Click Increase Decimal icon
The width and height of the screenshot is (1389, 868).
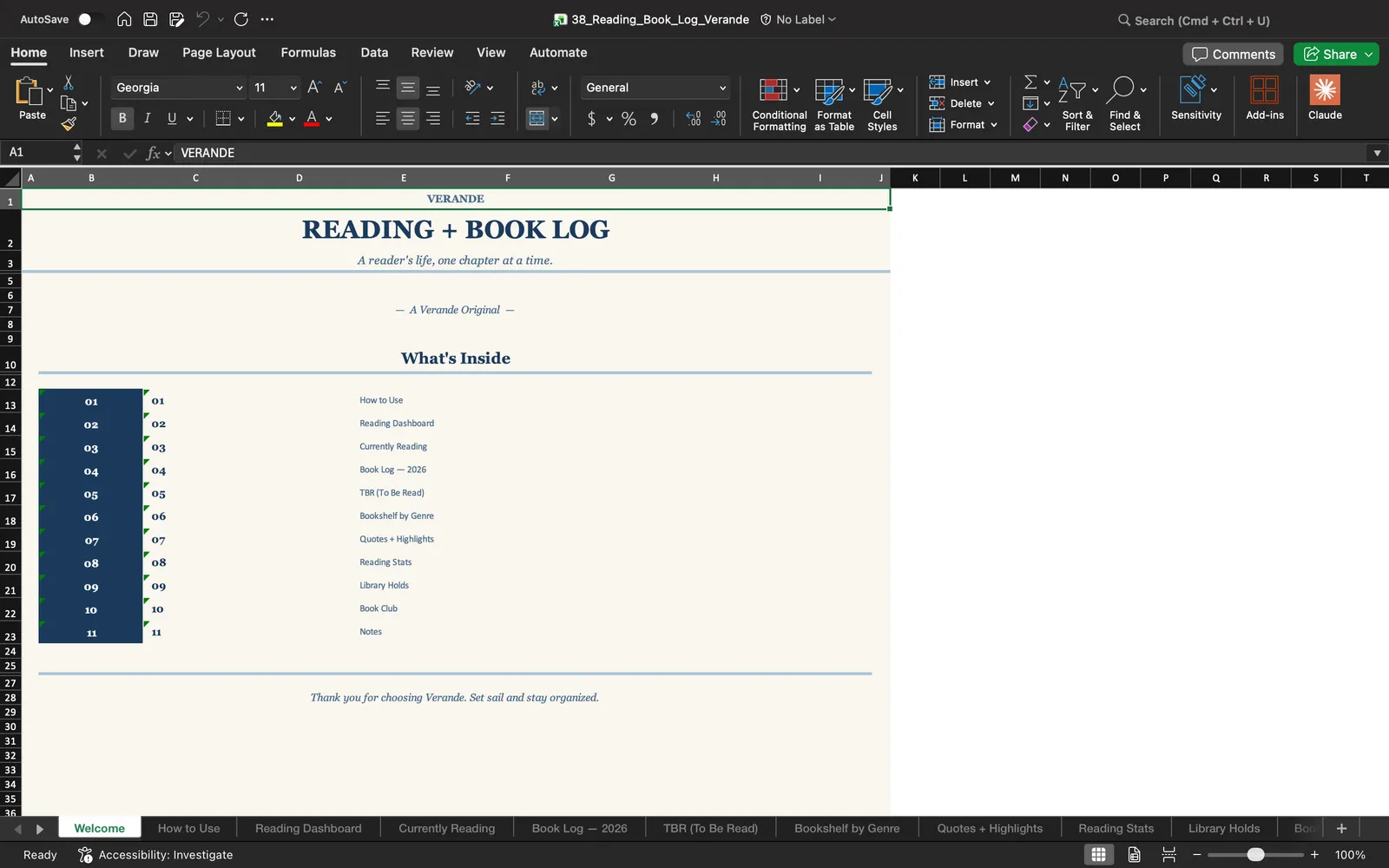tap(693, 118)
